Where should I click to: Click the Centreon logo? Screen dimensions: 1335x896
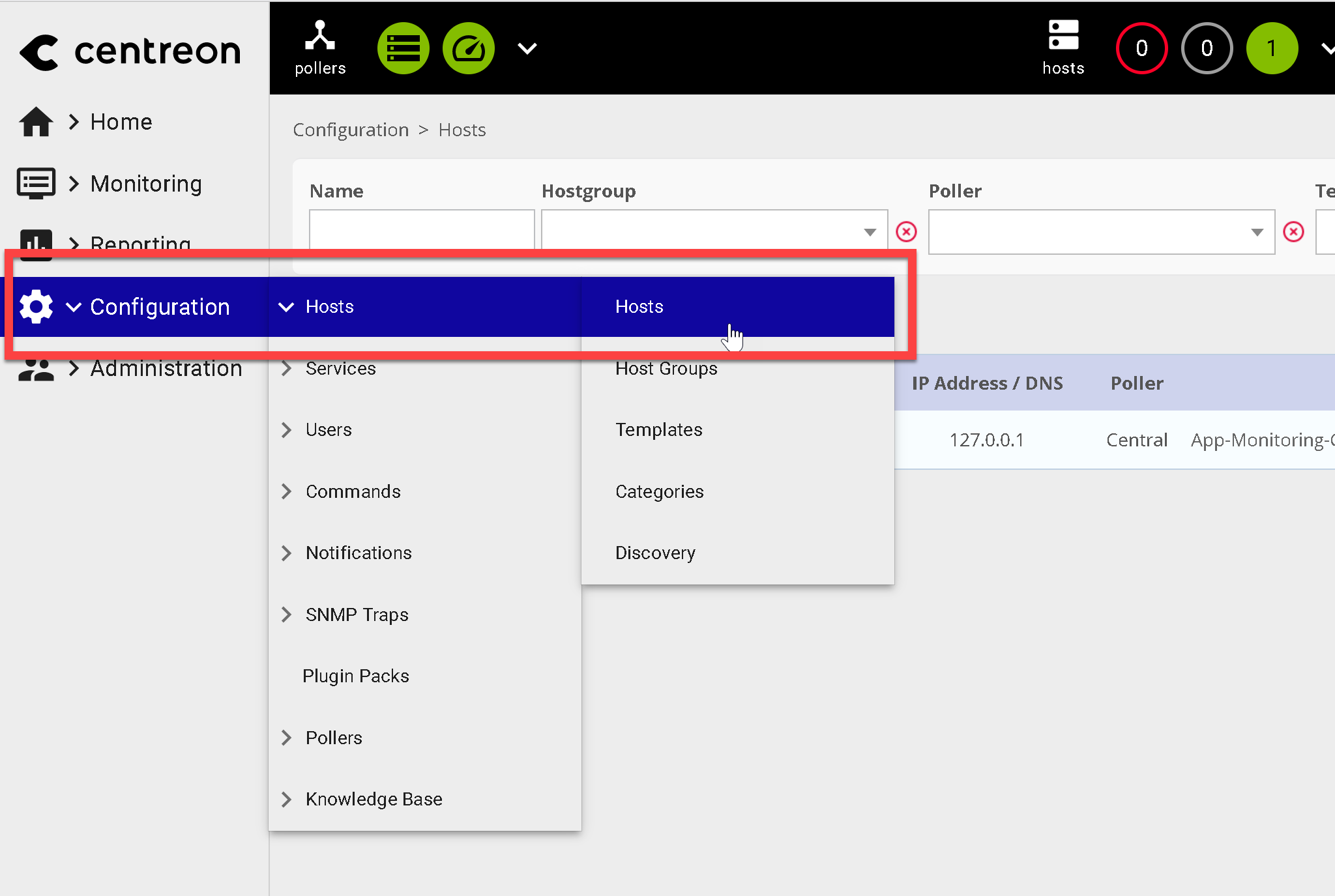click(x=130, y=51)
